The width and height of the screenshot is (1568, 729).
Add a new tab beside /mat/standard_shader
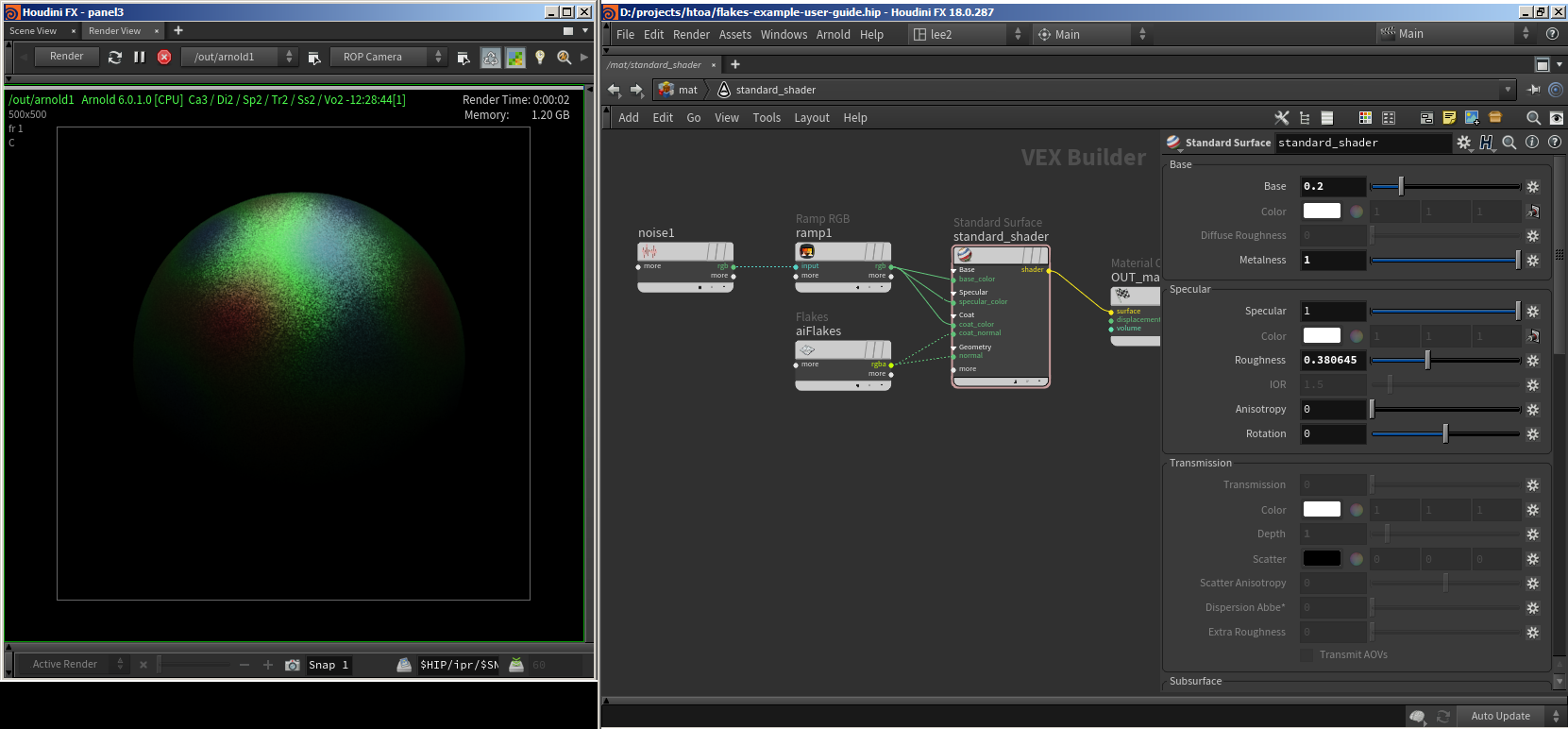(735, 64)
